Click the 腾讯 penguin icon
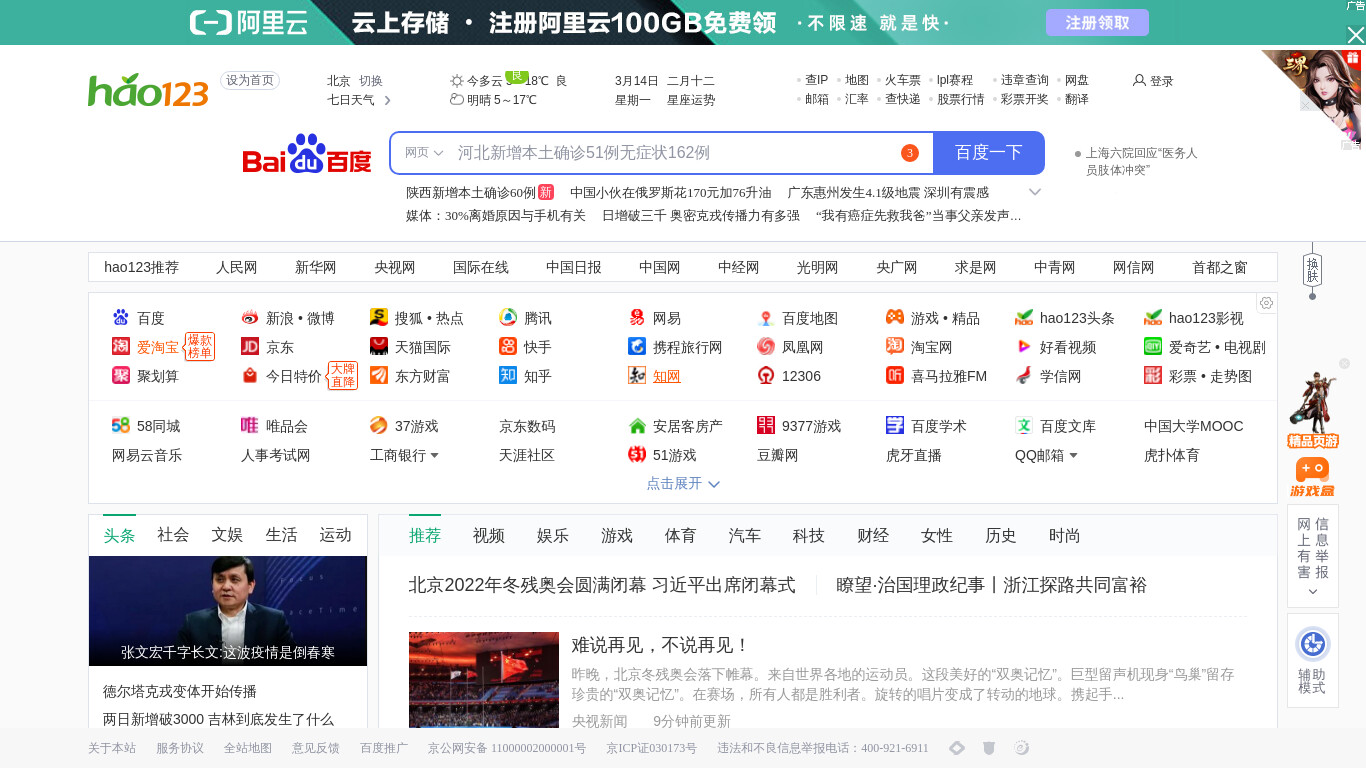The width and height of the screenshot is (1366, 768). coord(508,318)
